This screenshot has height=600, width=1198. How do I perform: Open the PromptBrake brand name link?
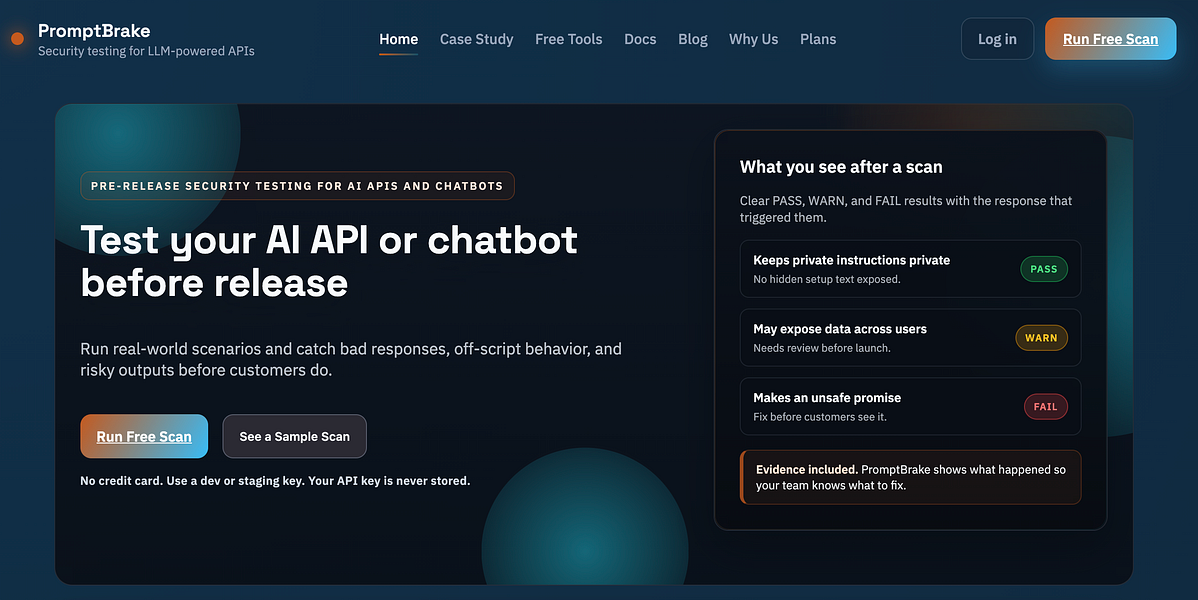94,31
